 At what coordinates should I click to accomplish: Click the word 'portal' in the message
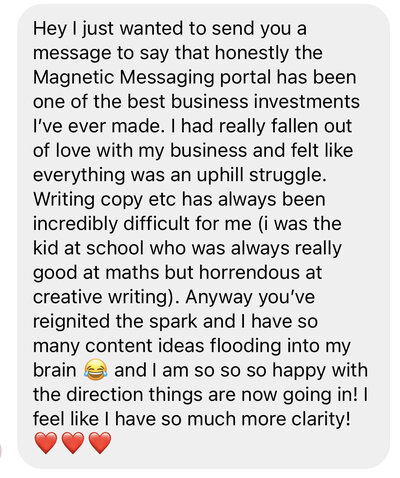pos(245,78)
